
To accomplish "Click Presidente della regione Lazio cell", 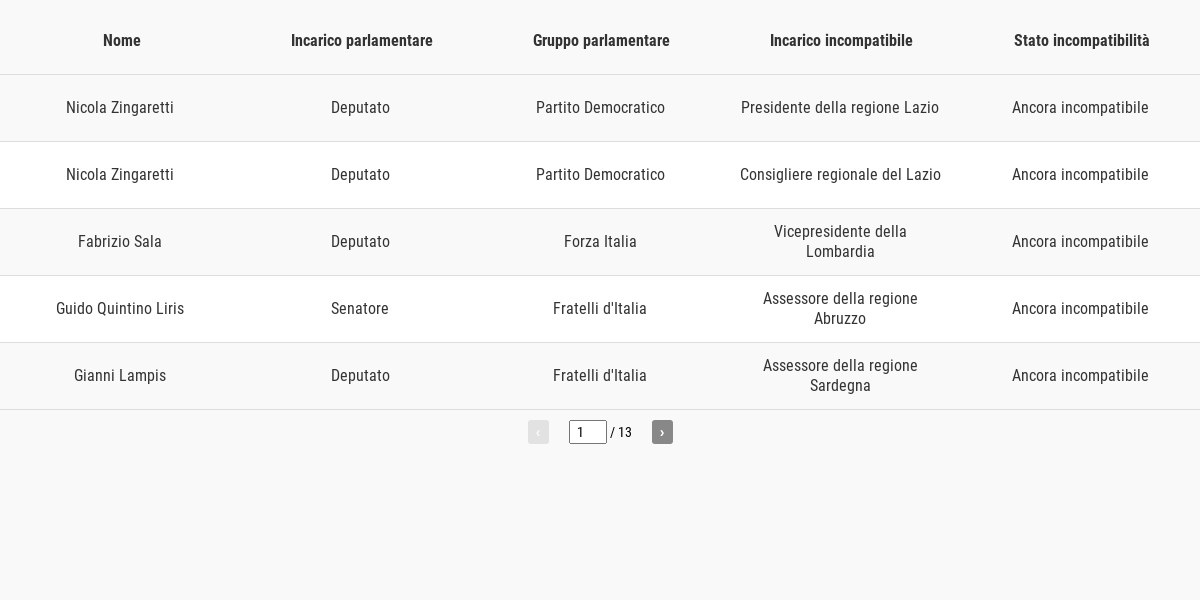I will [840, 108].
